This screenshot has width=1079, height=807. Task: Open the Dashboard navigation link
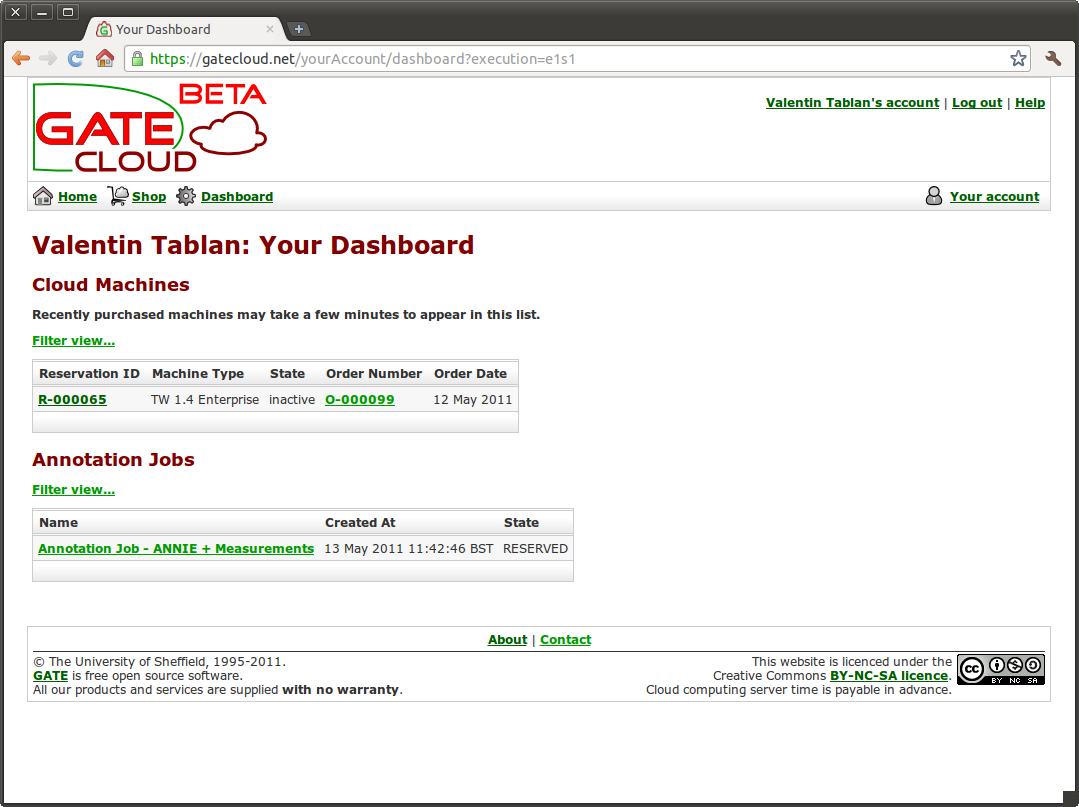[x=237, y=197]
